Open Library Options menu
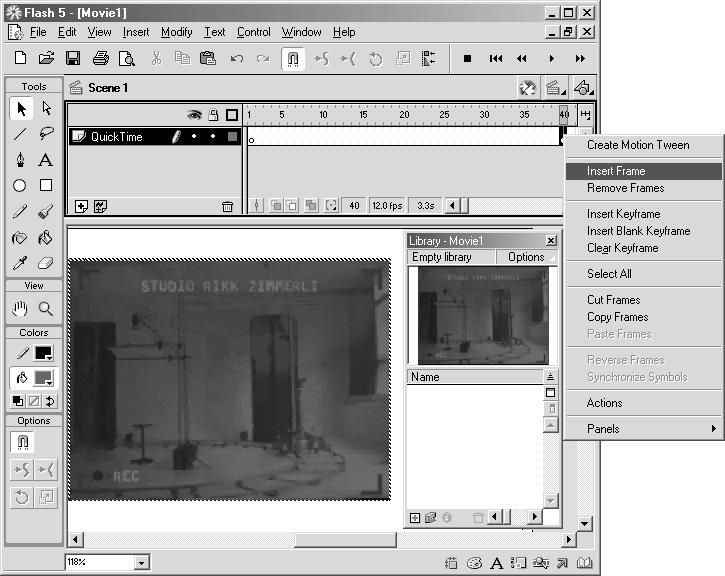The height and width of the screenshot is (576, 725). pos(526,257)
